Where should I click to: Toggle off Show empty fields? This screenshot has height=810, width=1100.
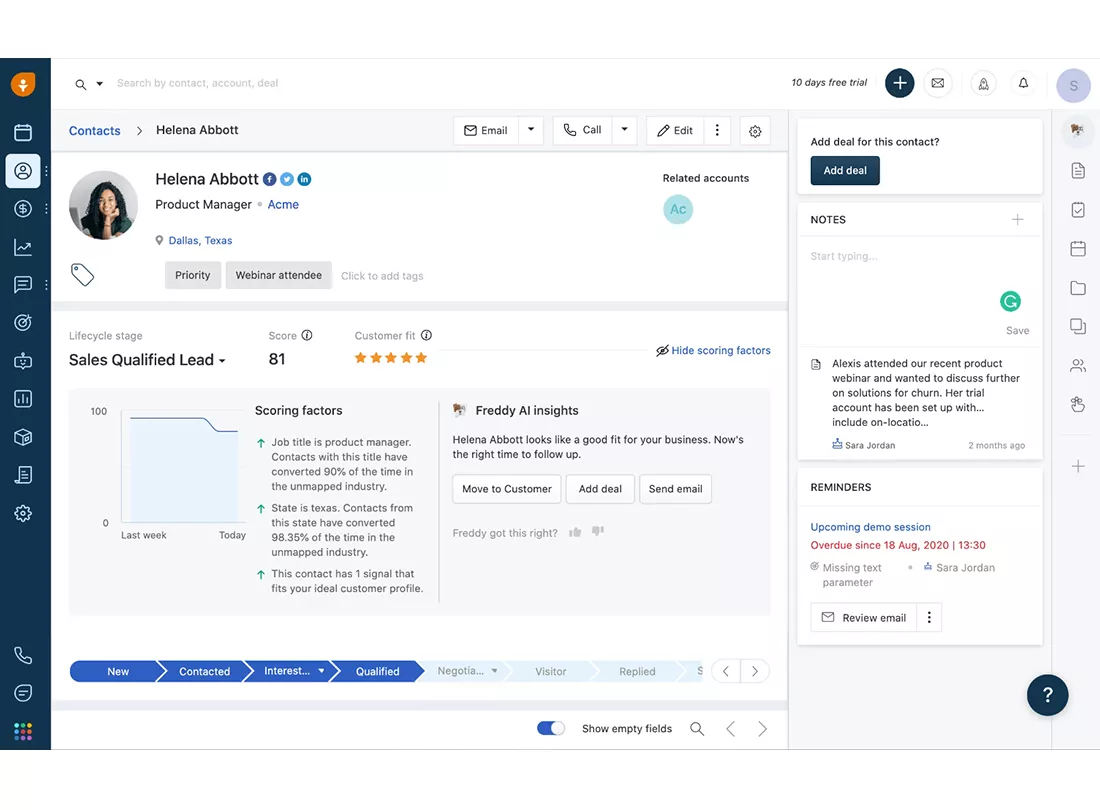pyautogui.click(x=550, y=728)
